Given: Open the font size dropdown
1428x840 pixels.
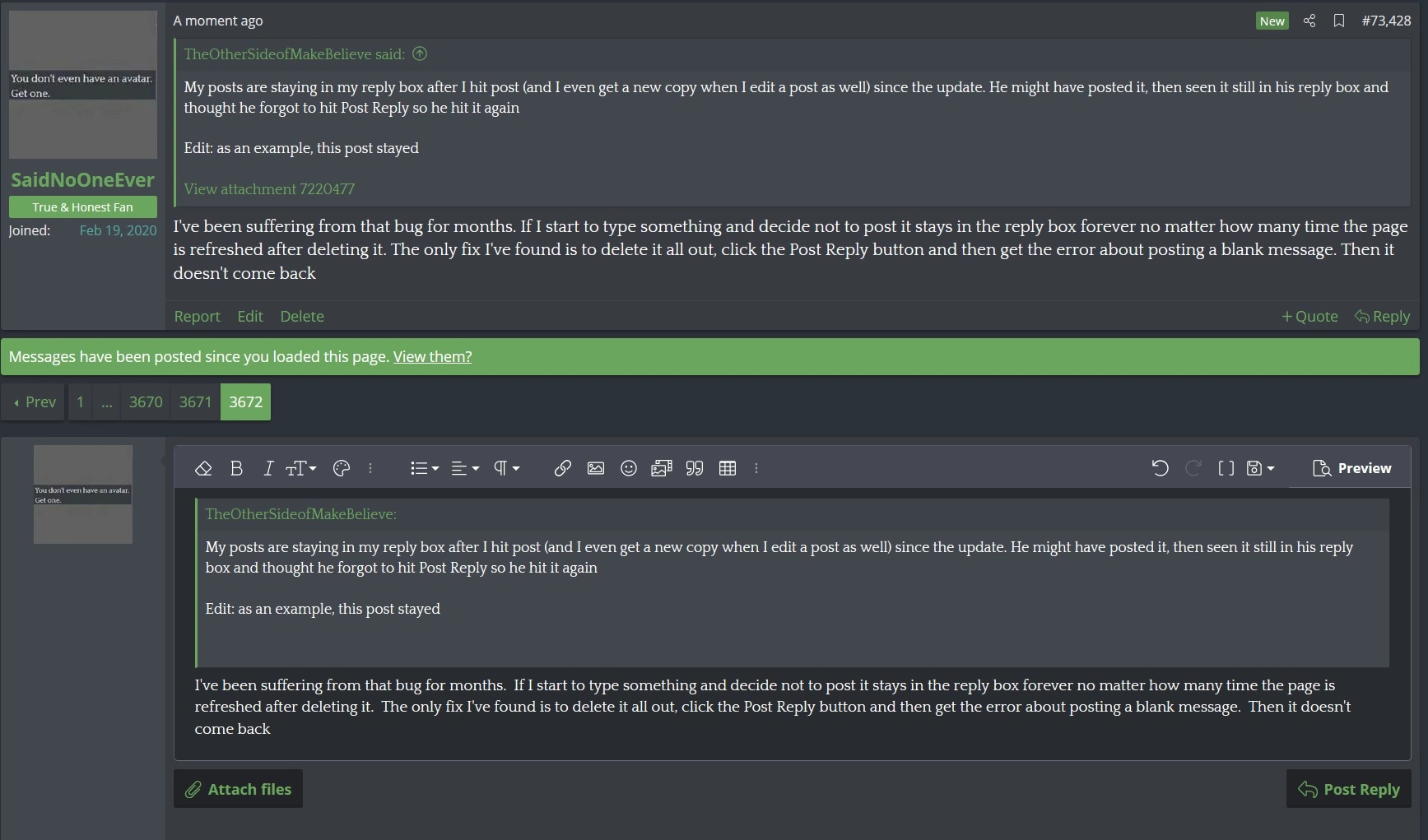Looking at the screenshot, I should [x=300, y=468].
